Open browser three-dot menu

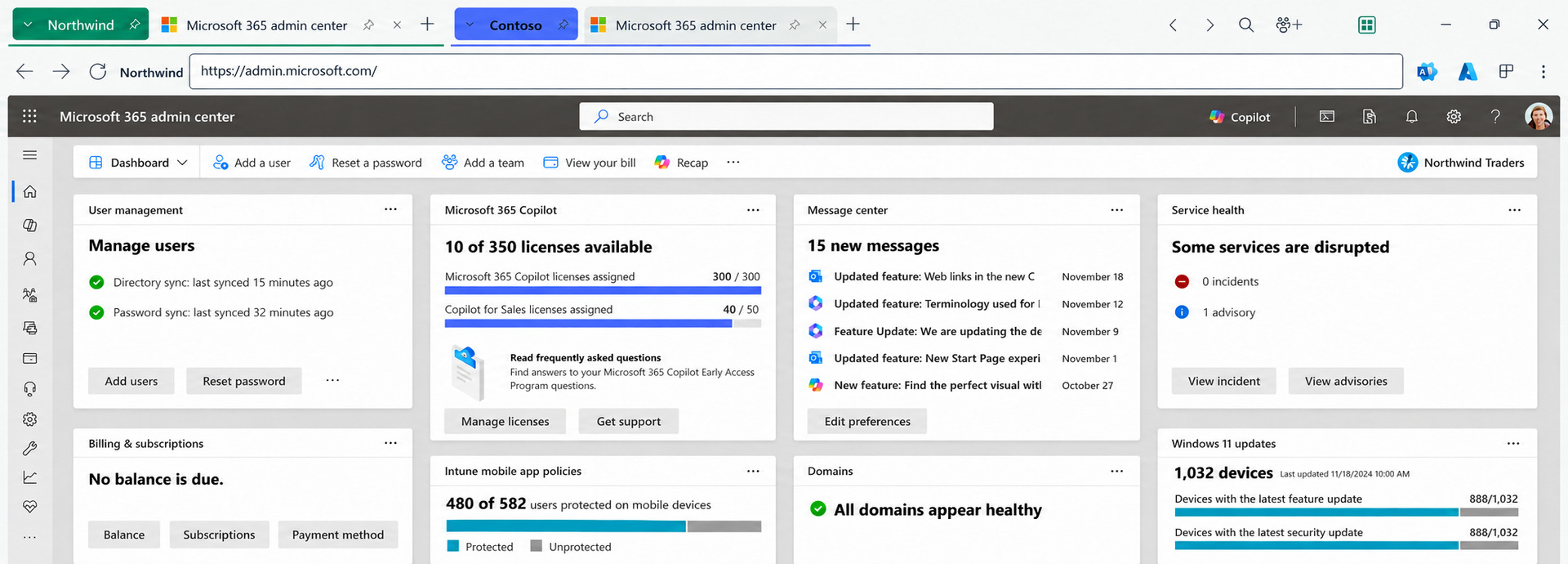1543,71
